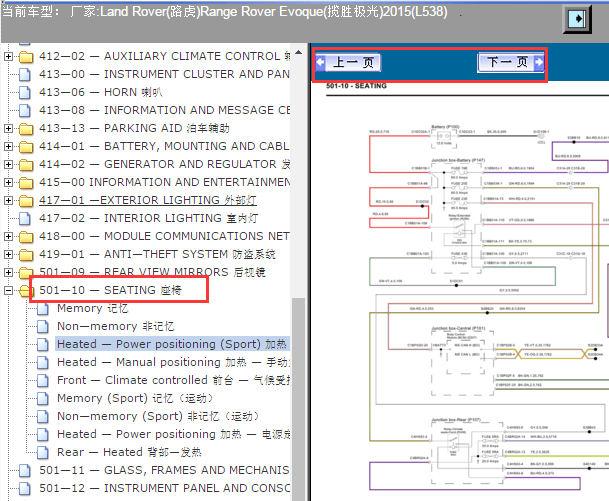Click the 413-08 Information and Message document icon

coord(25,110)
